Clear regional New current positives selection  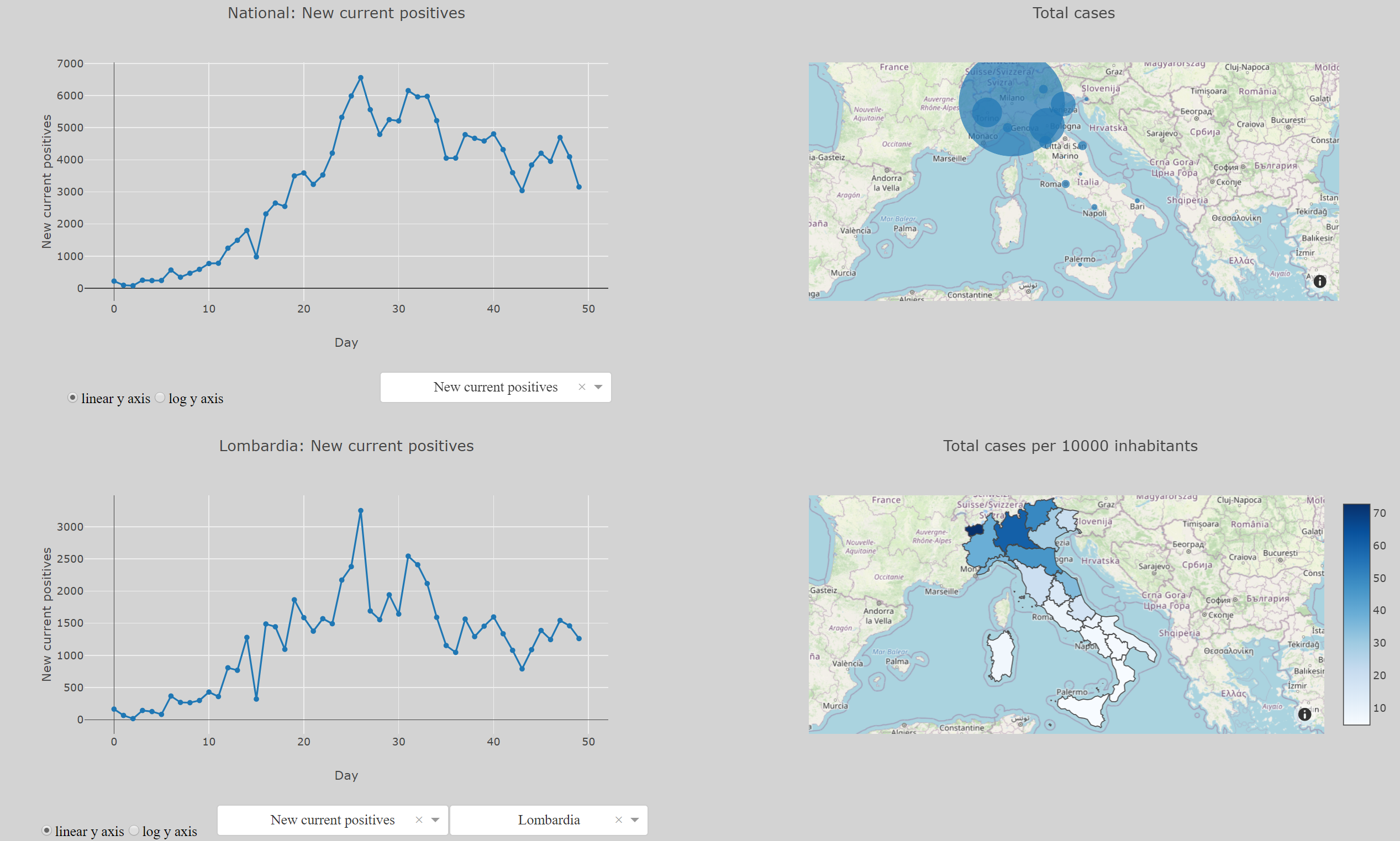coord(419,820)
